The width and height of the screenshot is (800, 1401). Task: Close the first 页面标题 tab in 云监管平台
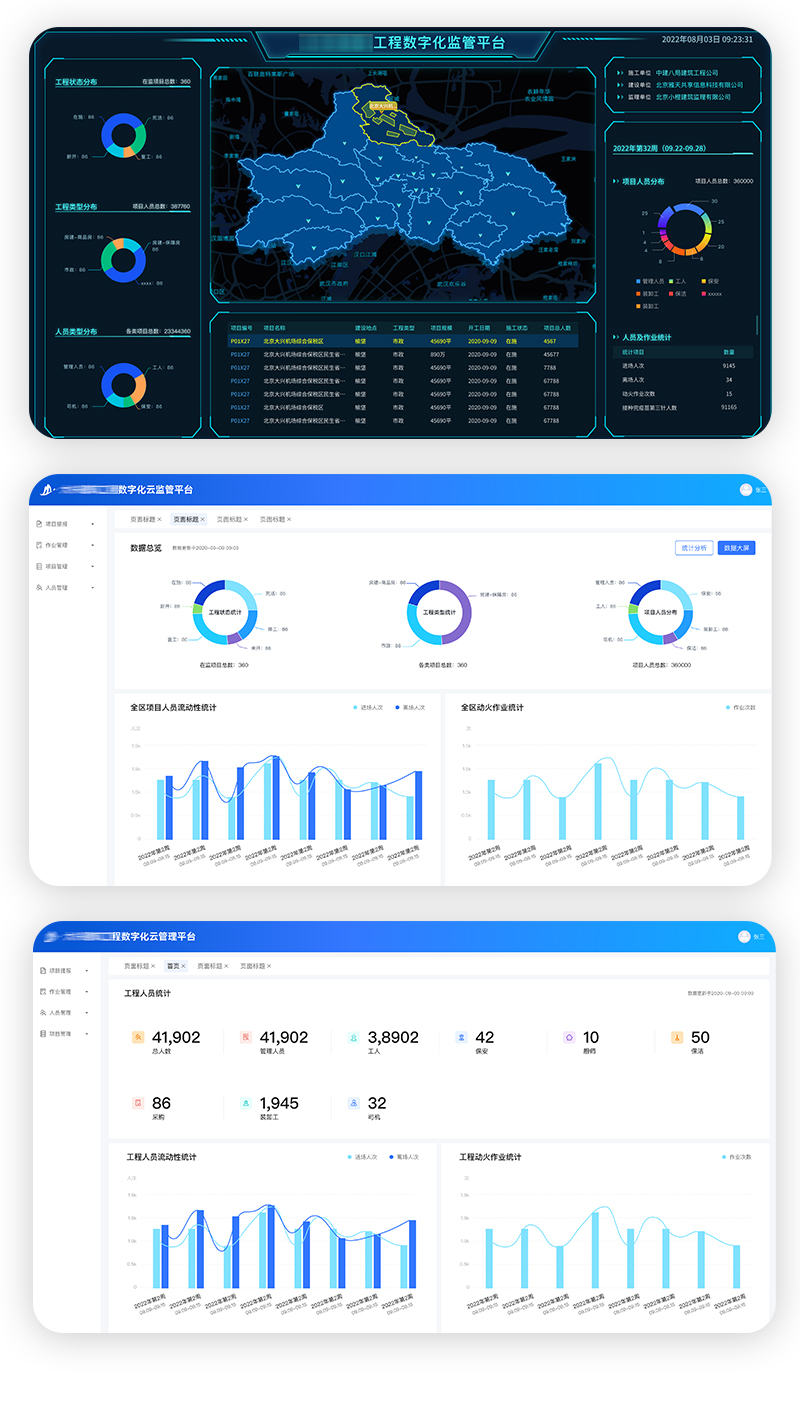[x=159, y=520]
